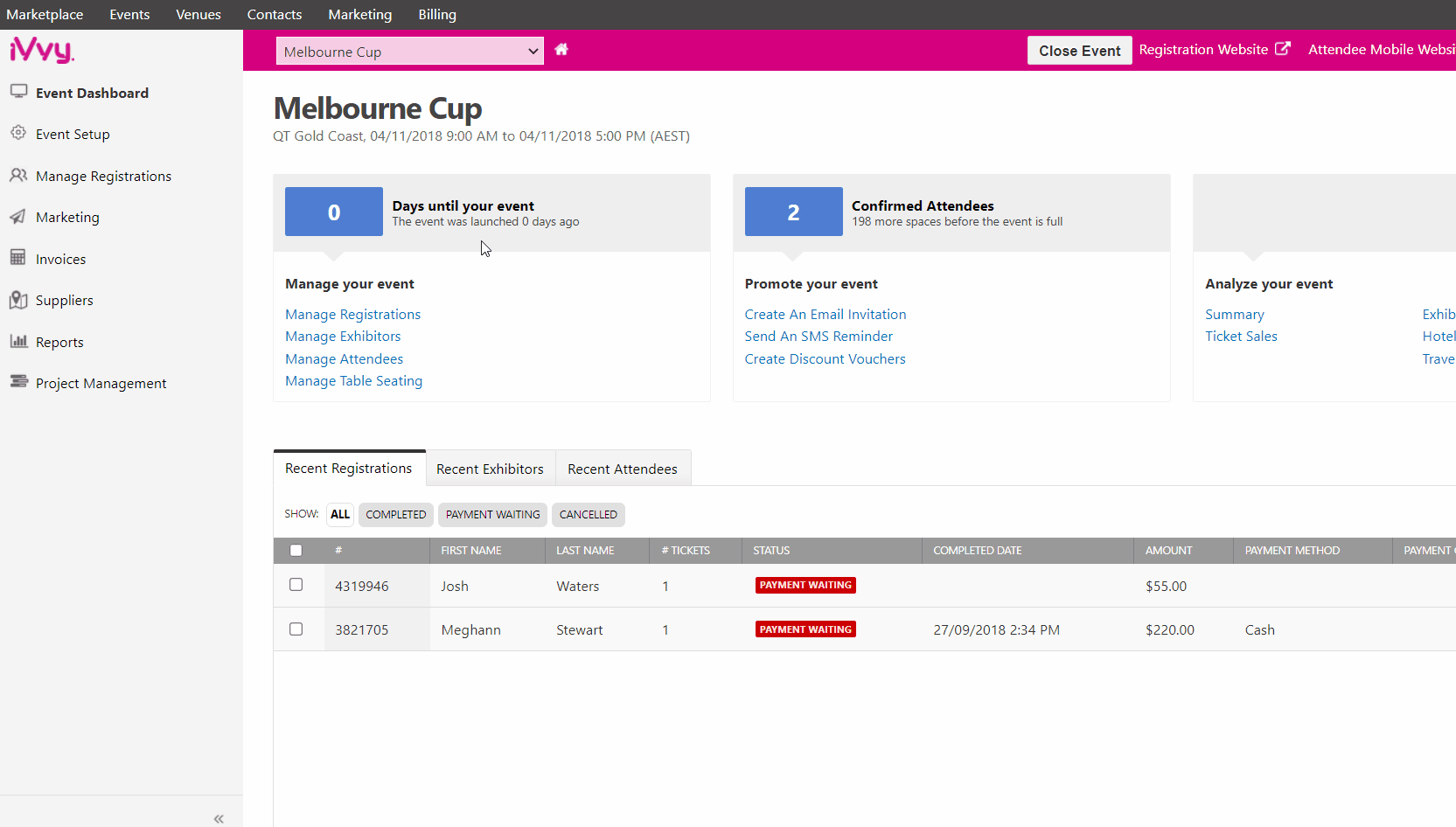Click the home icon beside event dropdown
The image size is (1456, 827).
(x=561, y=50)
